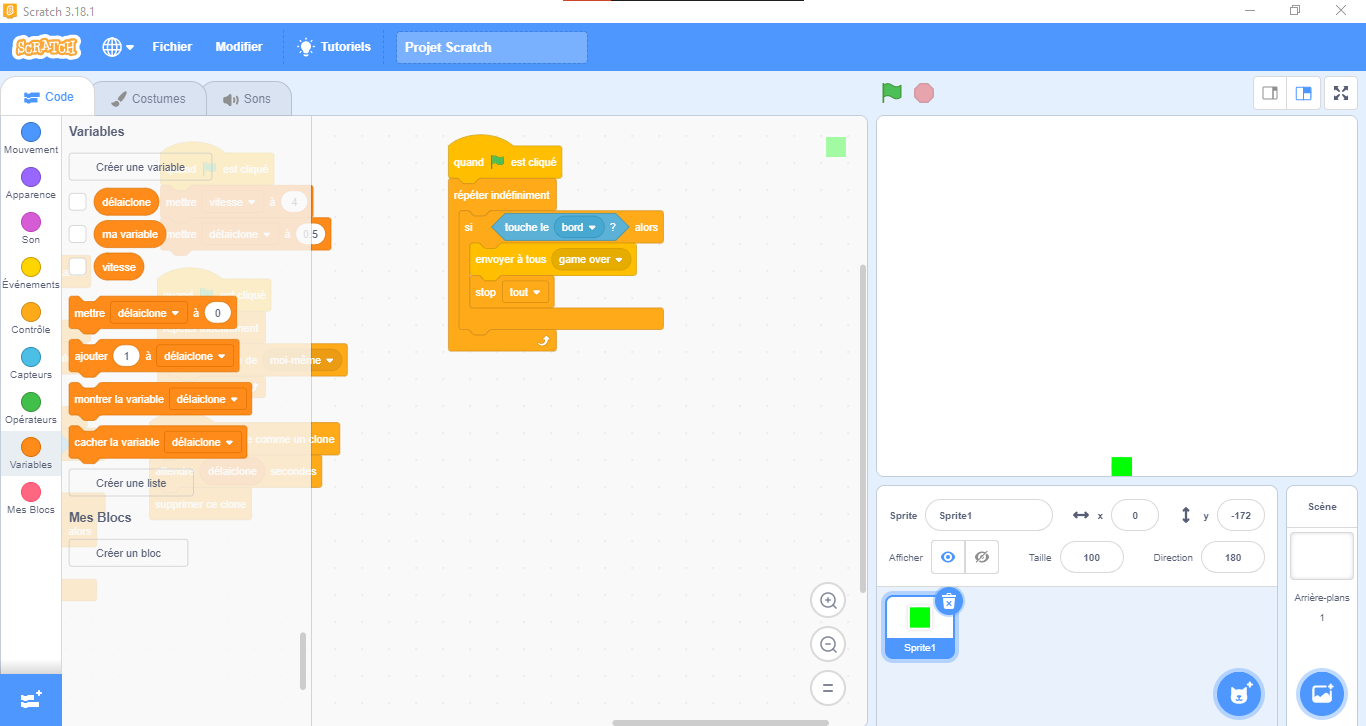
Task: Open the language globe menu
Action: coord(117,47)
